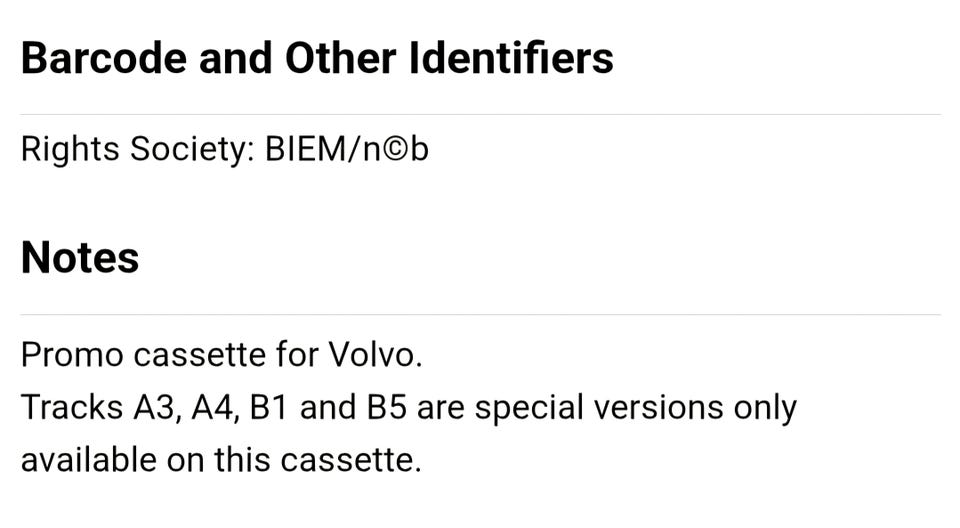The height and width of the screenshot is (528, 960).
Task: Click the B5 track reference
Action: coord(386,407)
